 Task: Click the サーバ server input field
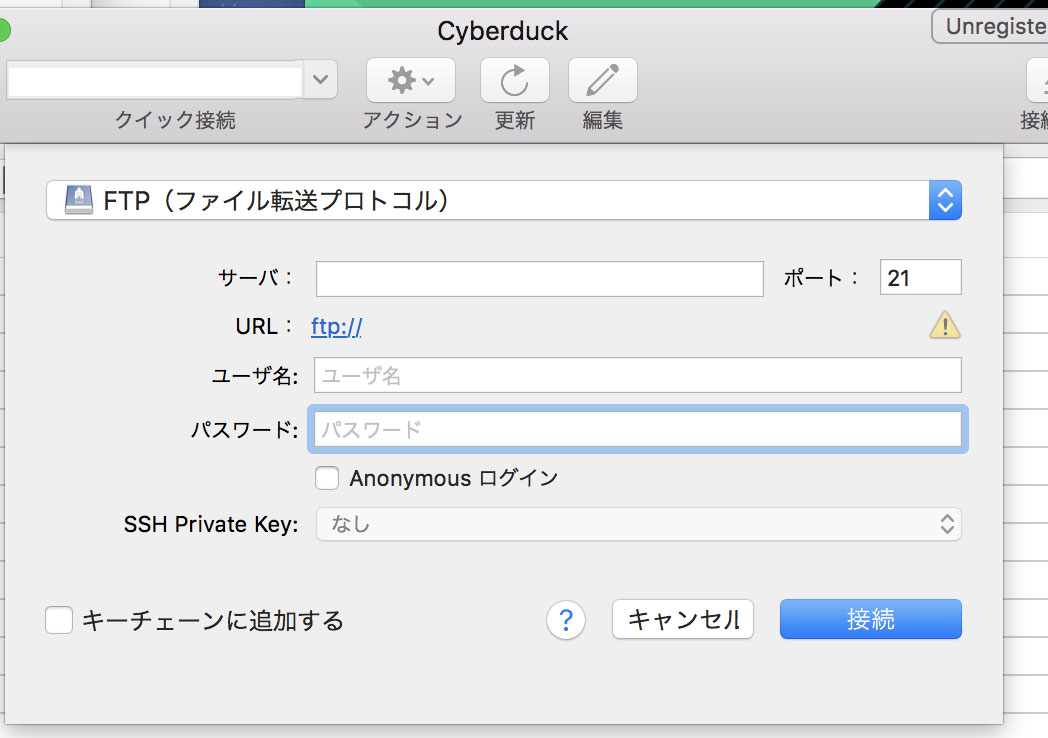(x=539, y=279)
